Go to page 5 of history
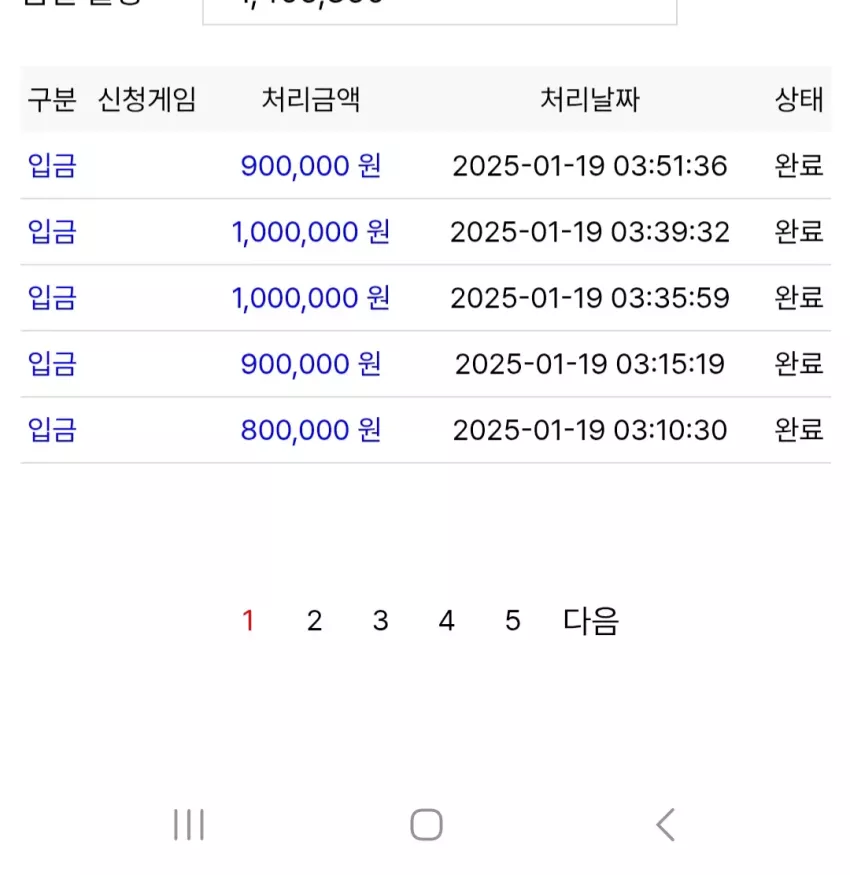Screen dimensions: 850x875 click(x=512, y=621)
